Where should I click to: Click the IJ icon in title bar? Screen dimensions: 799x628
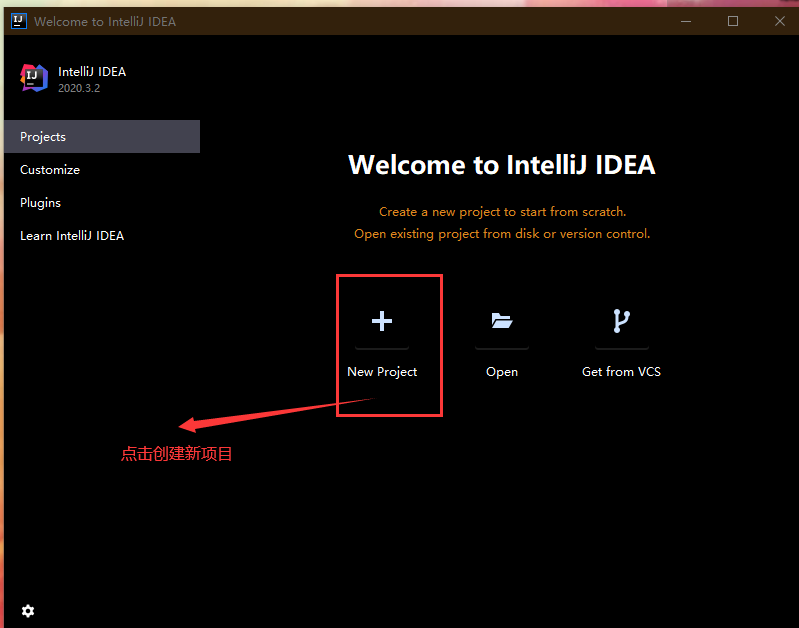(x=19, y=21)
